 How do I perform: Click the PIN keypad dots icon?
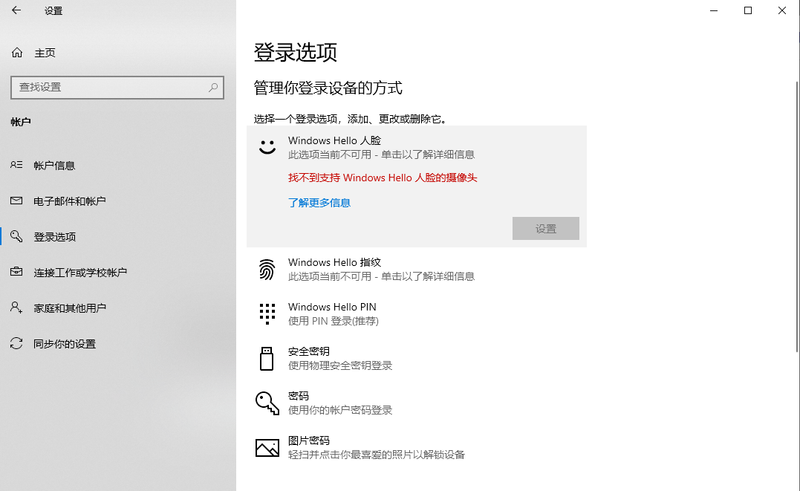[x=266, y=313]
